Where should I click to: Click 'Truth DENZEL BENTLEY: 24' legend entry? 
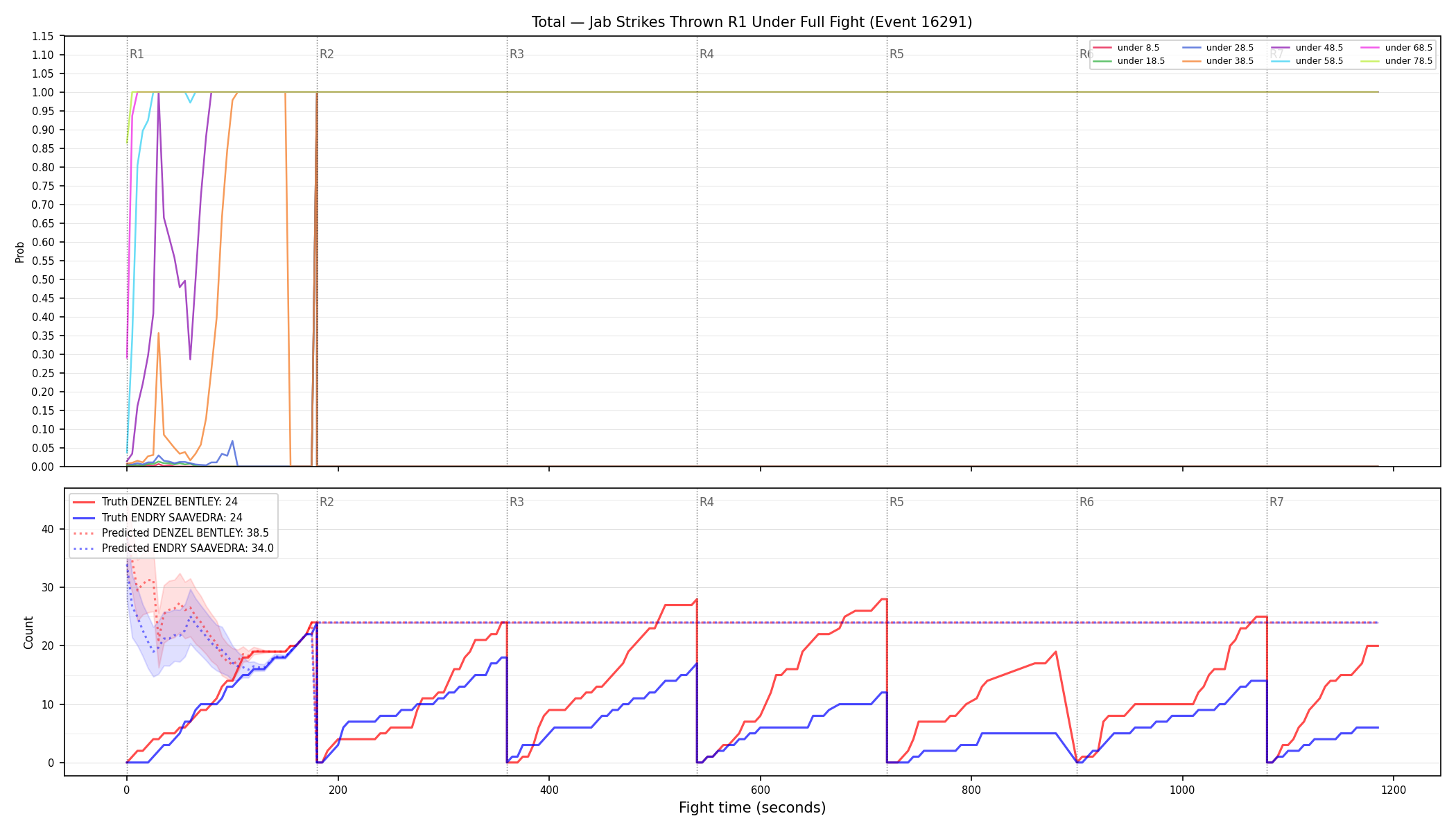(x=155, y=502)
